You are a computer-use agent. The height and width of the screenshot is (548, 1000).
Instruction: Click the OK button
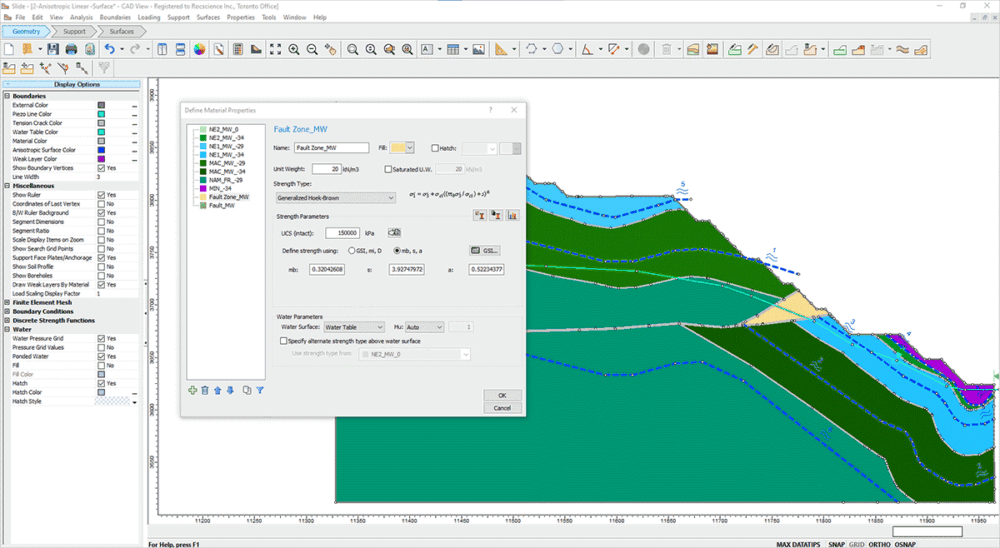502,395
